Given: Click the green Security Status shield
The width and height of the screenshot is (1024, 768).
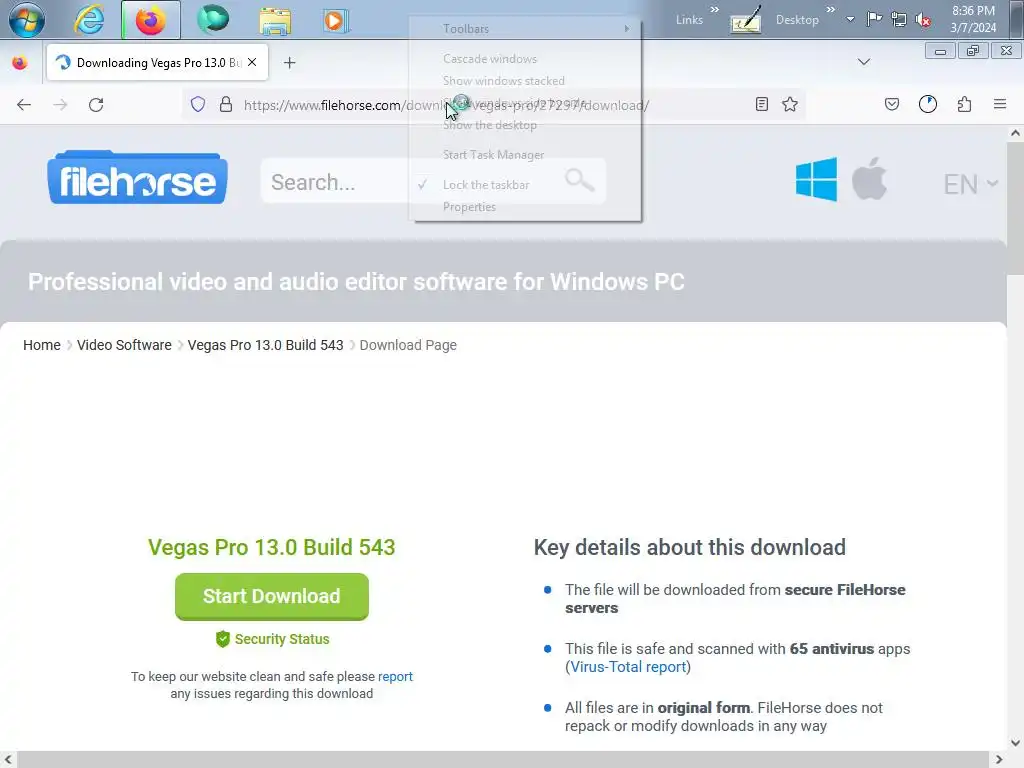Looking at the screenshot, I should tap(223, 639).
